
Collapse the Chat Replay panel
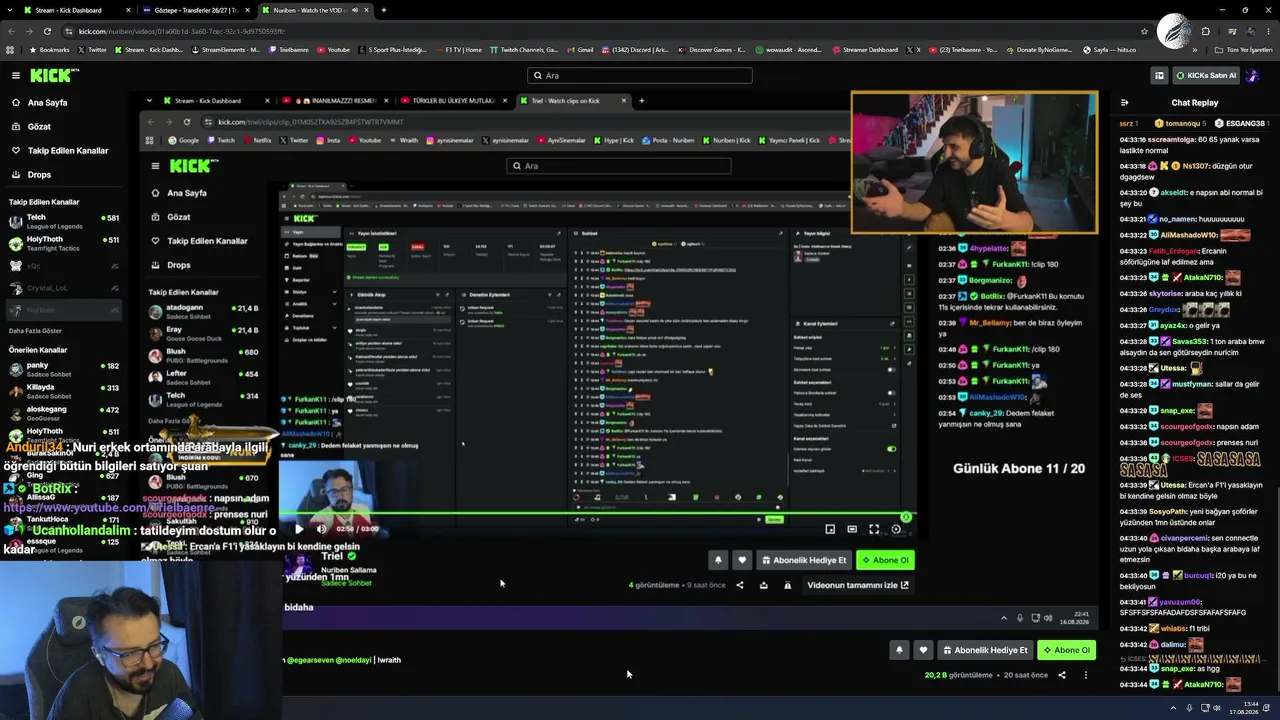tap(1125, 102)
